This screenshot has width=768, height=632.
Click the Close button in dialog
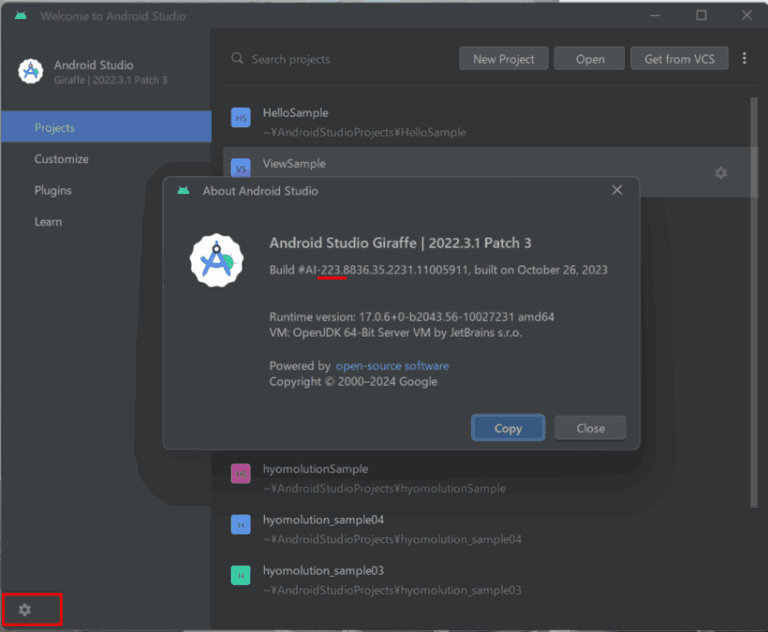point(590,428)
